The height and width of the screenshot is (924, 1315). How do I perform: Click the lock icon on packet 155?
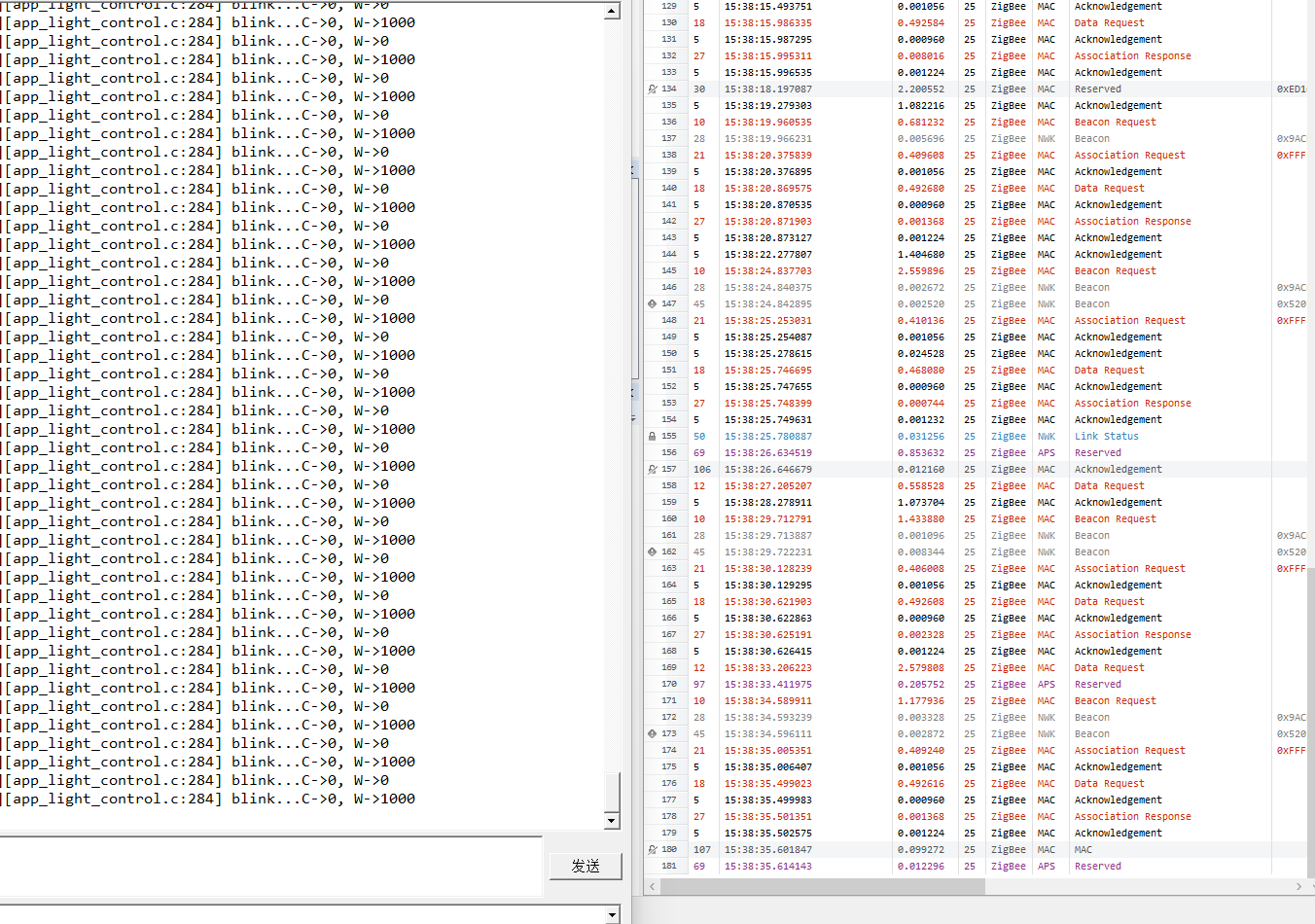652,437
